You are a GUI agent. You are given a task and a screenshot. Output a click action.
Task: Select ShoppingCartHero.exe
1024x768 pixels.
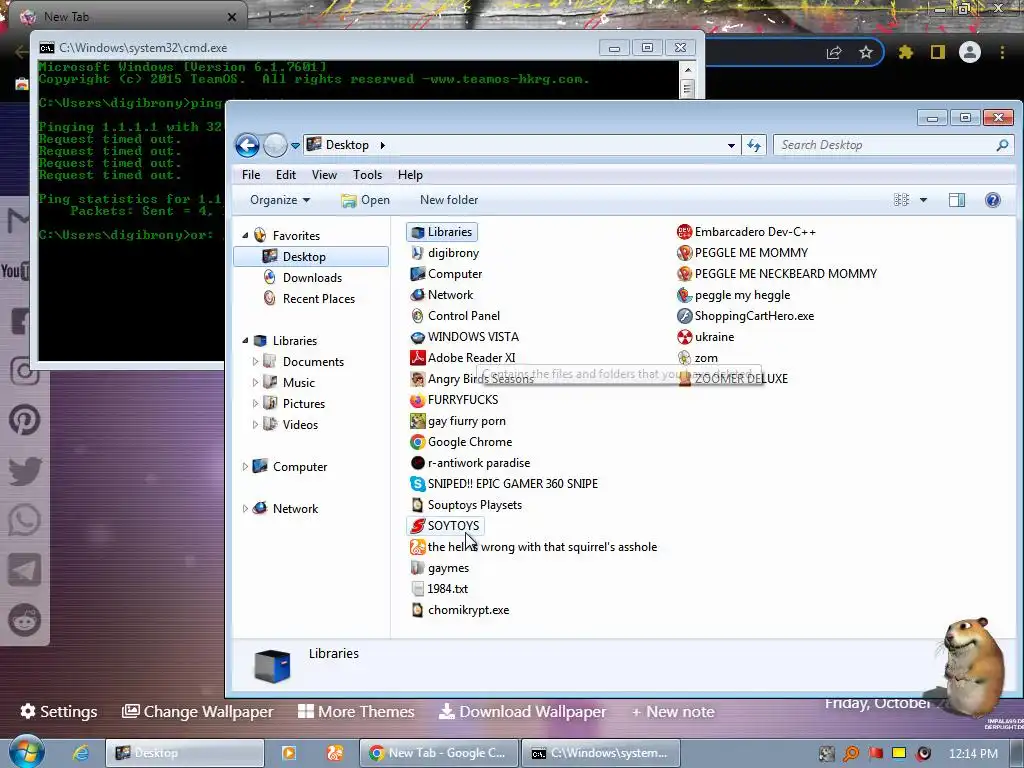click(746, 316)
